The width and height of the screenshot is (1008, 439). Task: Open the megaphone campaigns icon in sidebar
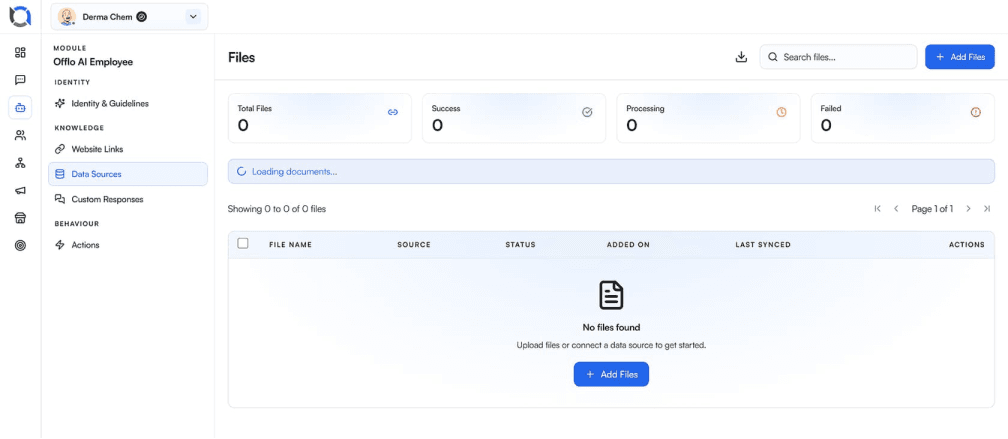[20, 191]
